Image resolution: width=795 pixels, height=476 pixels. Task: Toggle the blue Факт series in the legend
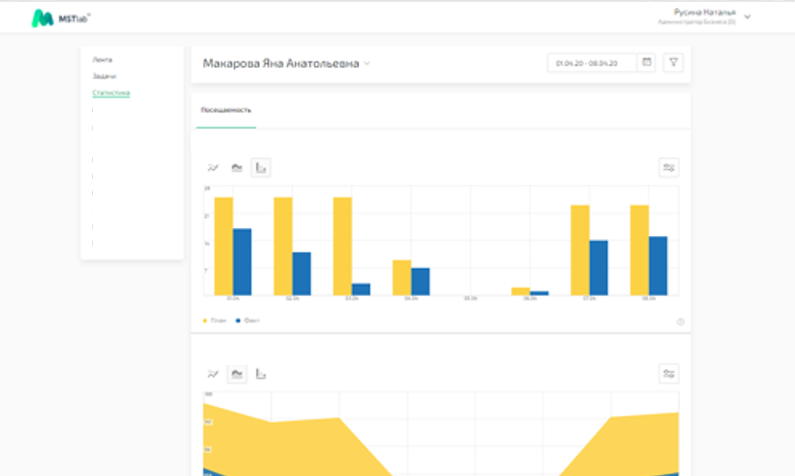tap(247, 320)
